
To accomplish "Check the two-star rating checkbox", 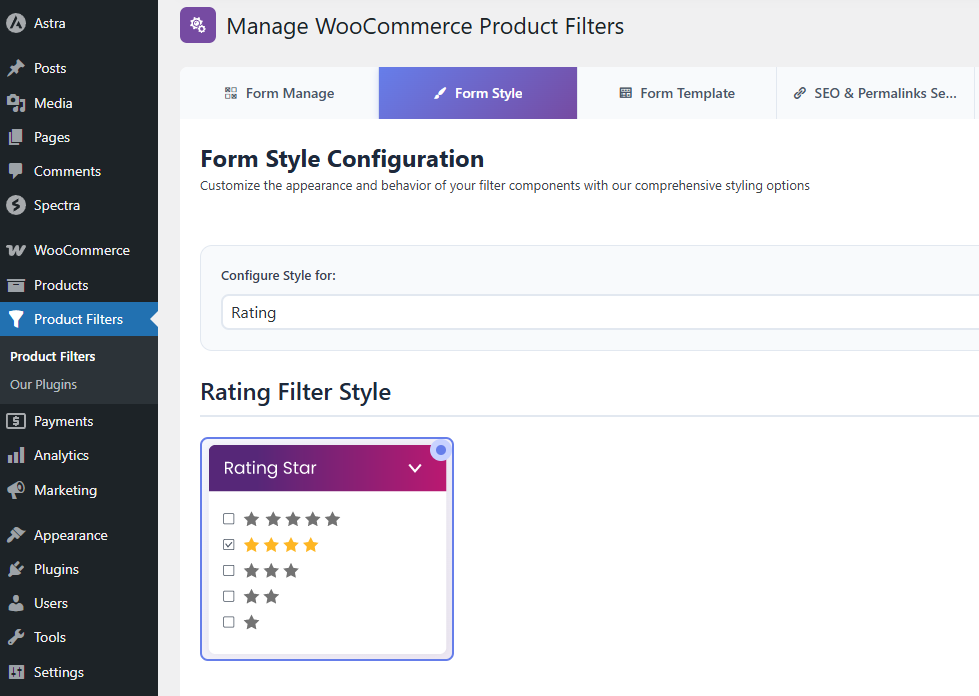I will tap(229, 596).
